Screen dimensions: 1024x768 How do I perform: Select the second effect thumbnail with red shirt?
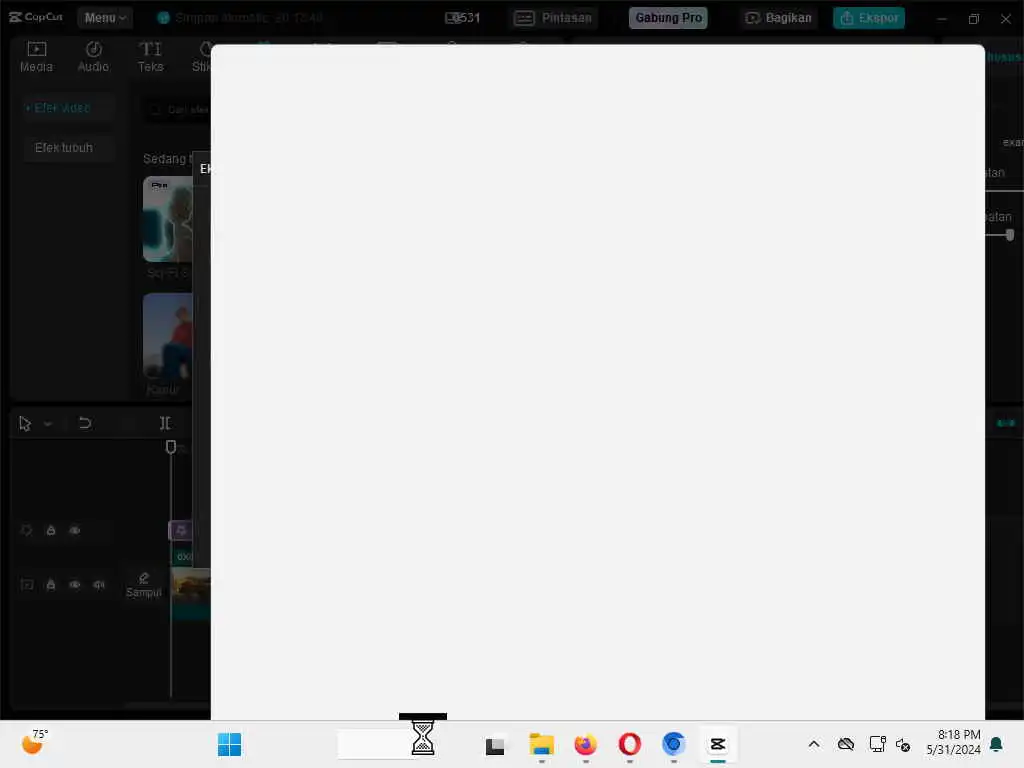coord(168,336)
